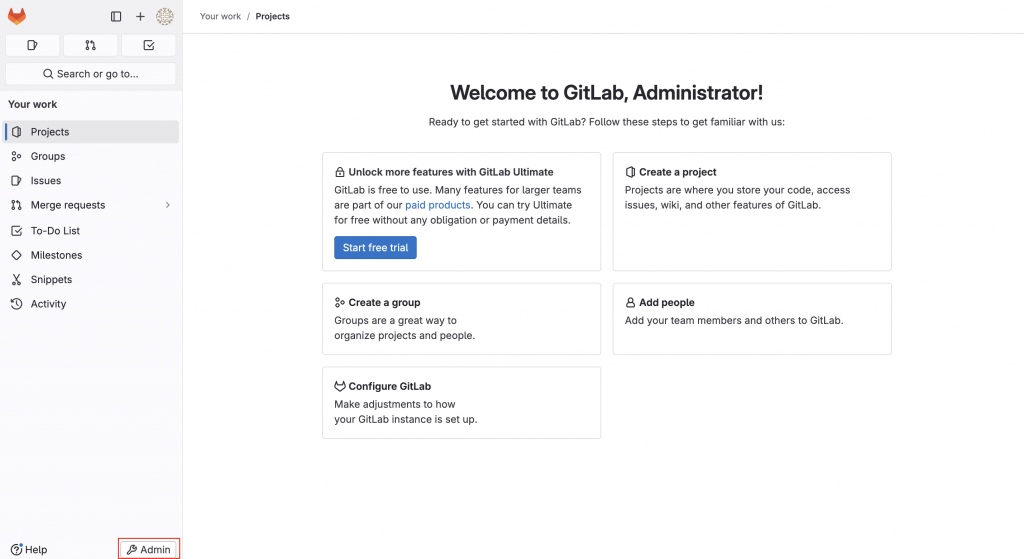1024x559 pixels.
Task: Expand the Merge requests chevron
Action: tap(168, 205)
